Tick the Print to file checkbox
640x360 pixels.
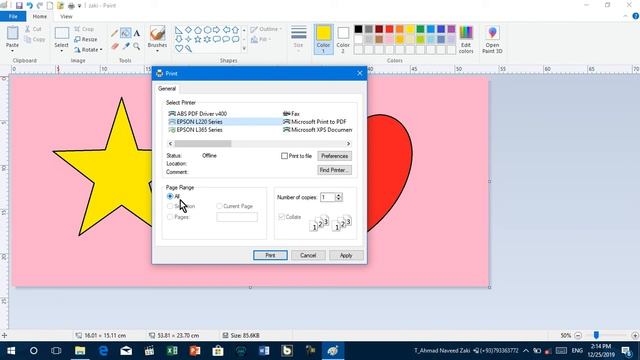[284, 156]
